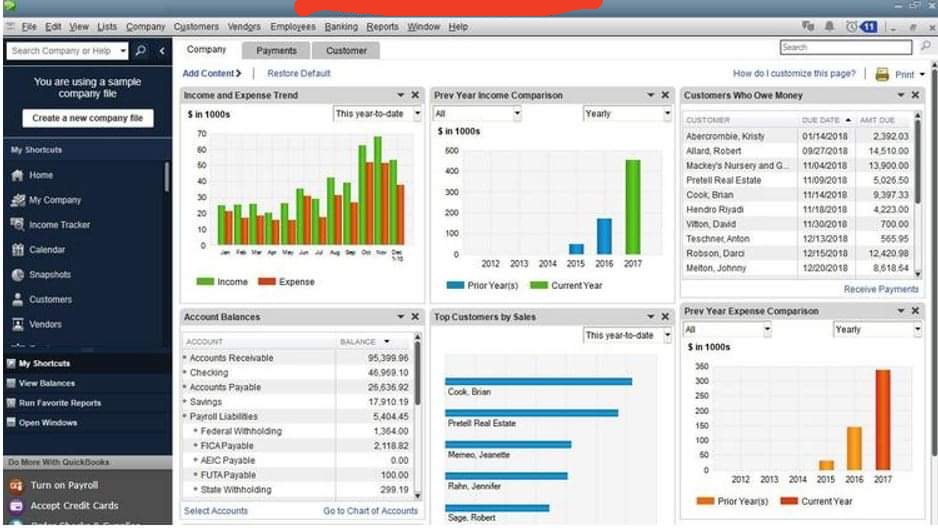The image size is (938, 528).
Task: Collapse the Income and Expense Trend panel arrow
Action: 400,94
